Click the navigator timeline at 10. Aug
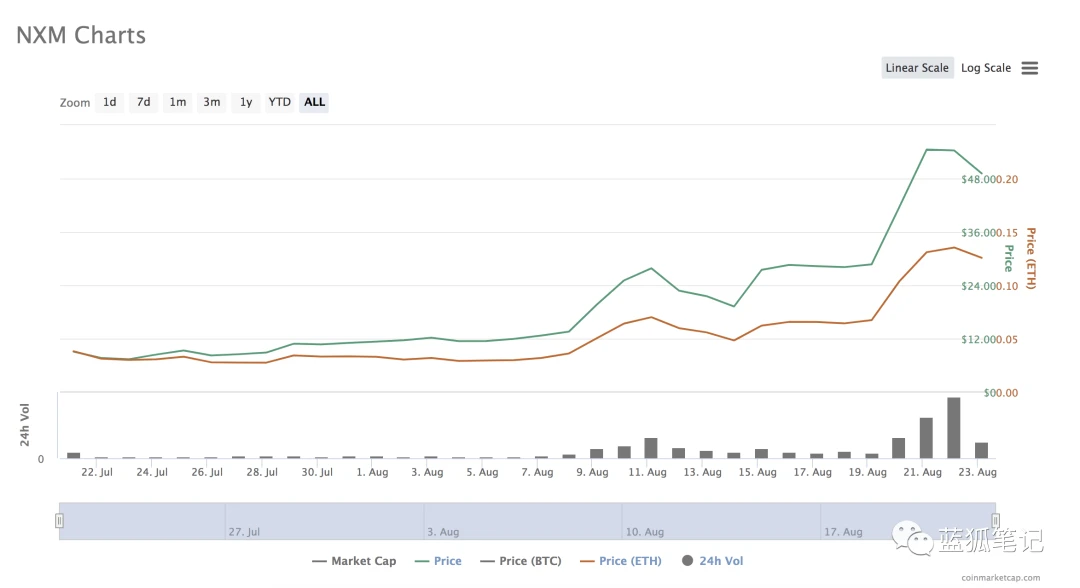The width and height of the screenshot is (1080, 588). click(644, 532)
